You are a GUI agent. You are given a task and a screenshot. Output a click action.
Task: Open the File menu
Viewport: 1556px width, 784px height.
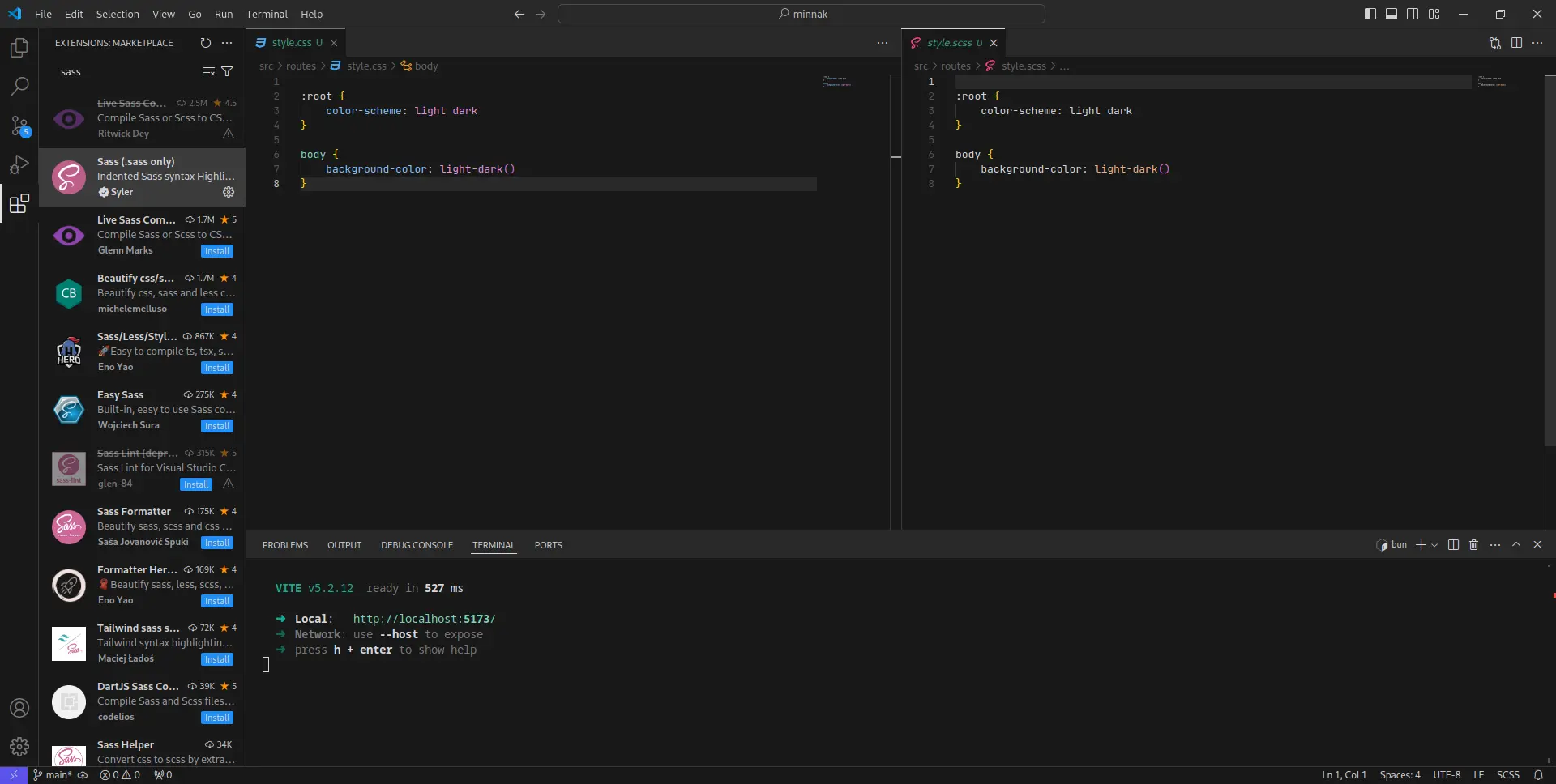(44, 14)
